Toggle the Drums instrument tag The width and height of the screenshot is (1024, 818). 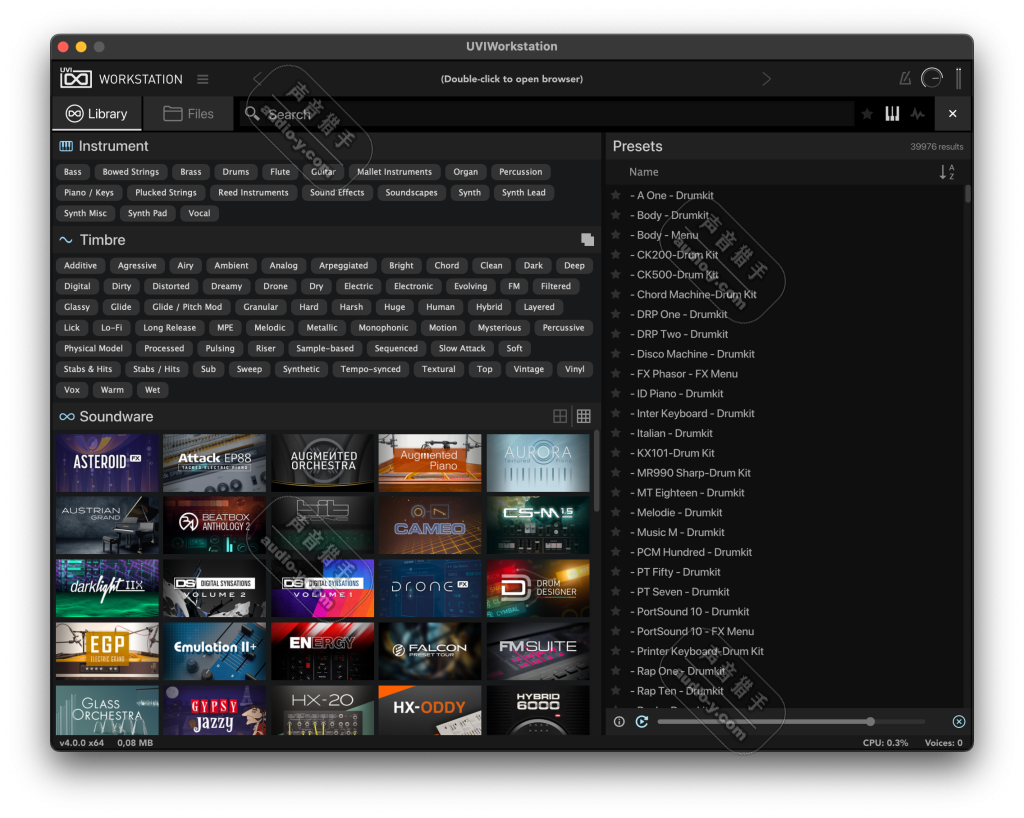[236, 172]
